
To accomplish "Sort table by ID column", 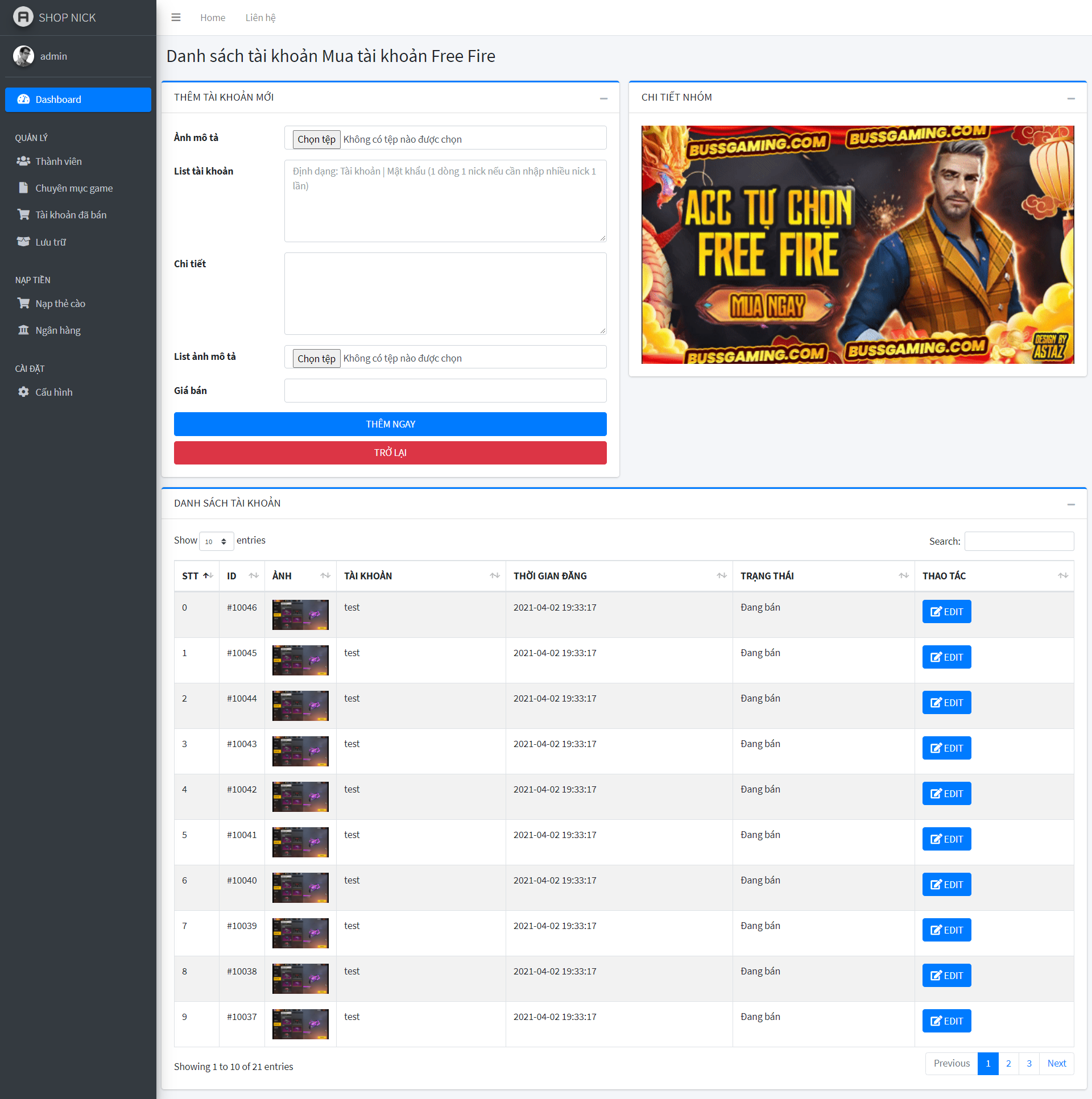I will point(242,577).
